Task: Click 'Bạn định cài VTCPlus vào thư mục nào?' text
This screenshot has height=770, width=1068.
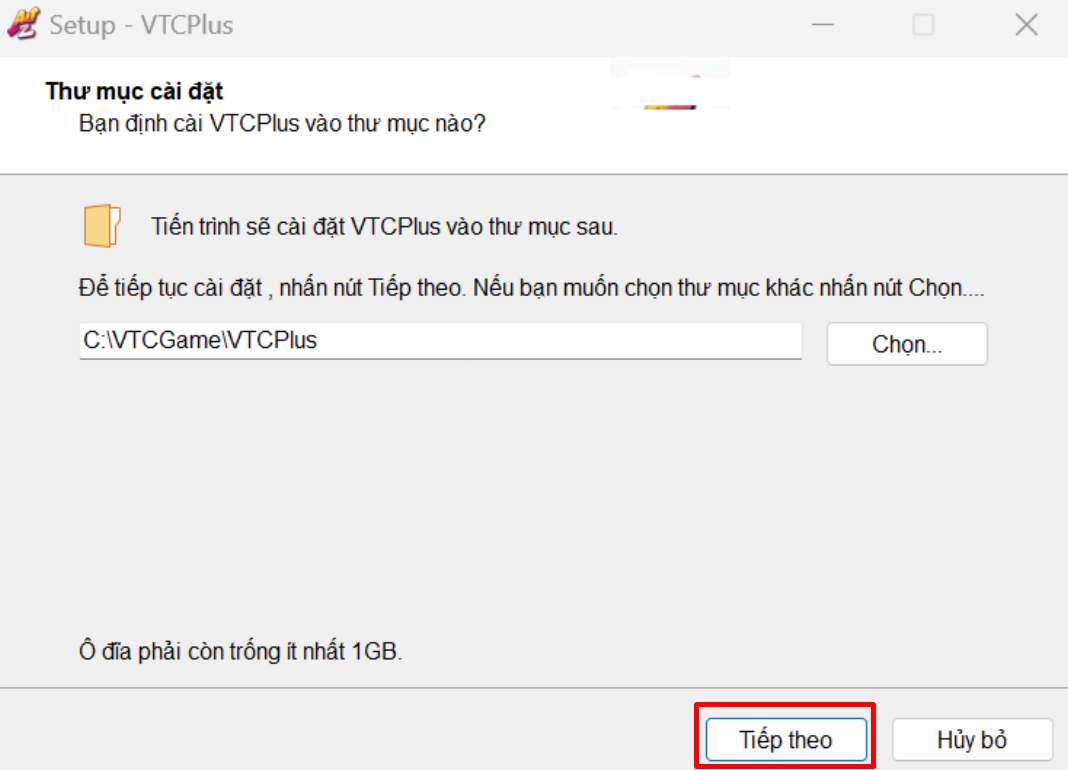Action: (x=282, y=123)
